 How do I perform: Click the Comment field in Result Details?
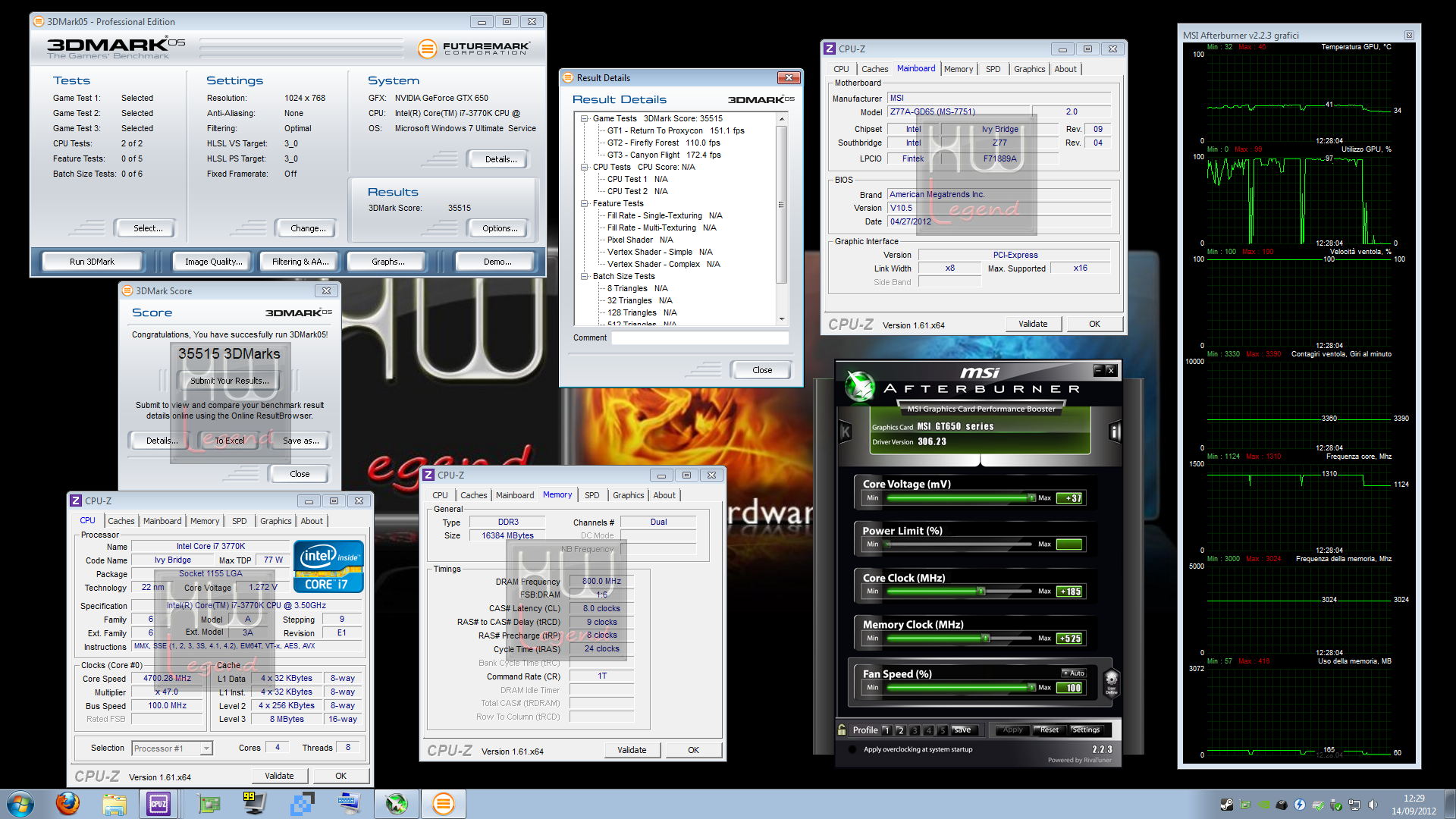coord(700,338)
